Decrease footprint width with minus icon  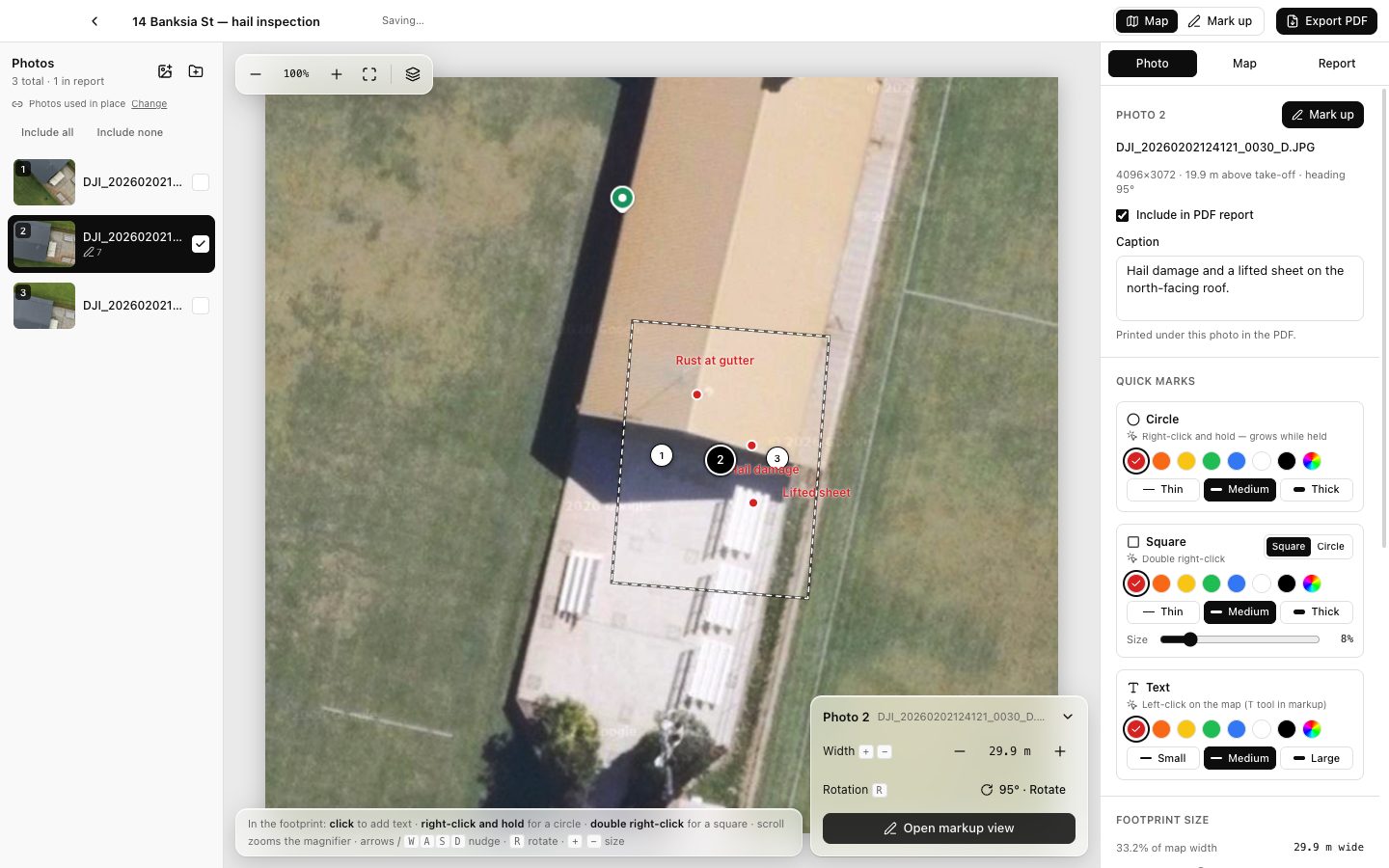pos(960,751)
